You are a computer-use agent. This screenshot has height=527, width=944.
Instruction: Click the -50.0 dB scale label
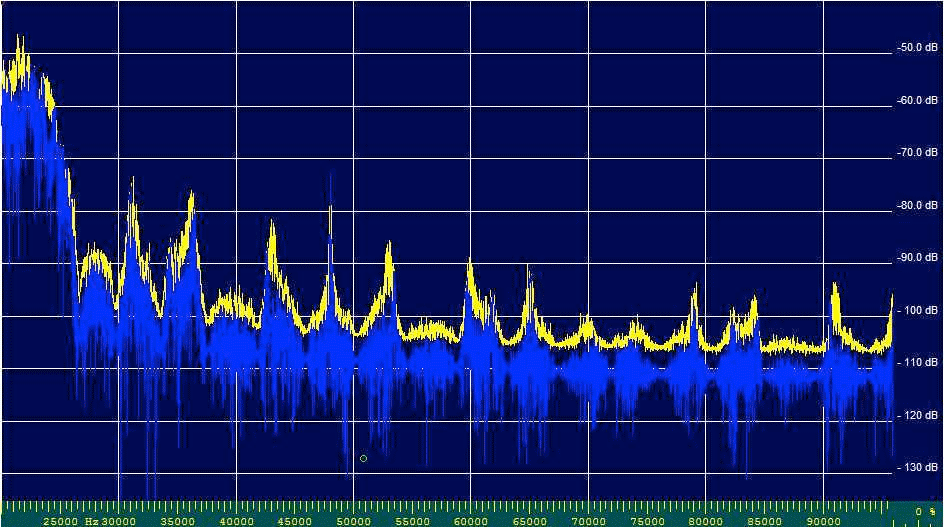(917, 47)
